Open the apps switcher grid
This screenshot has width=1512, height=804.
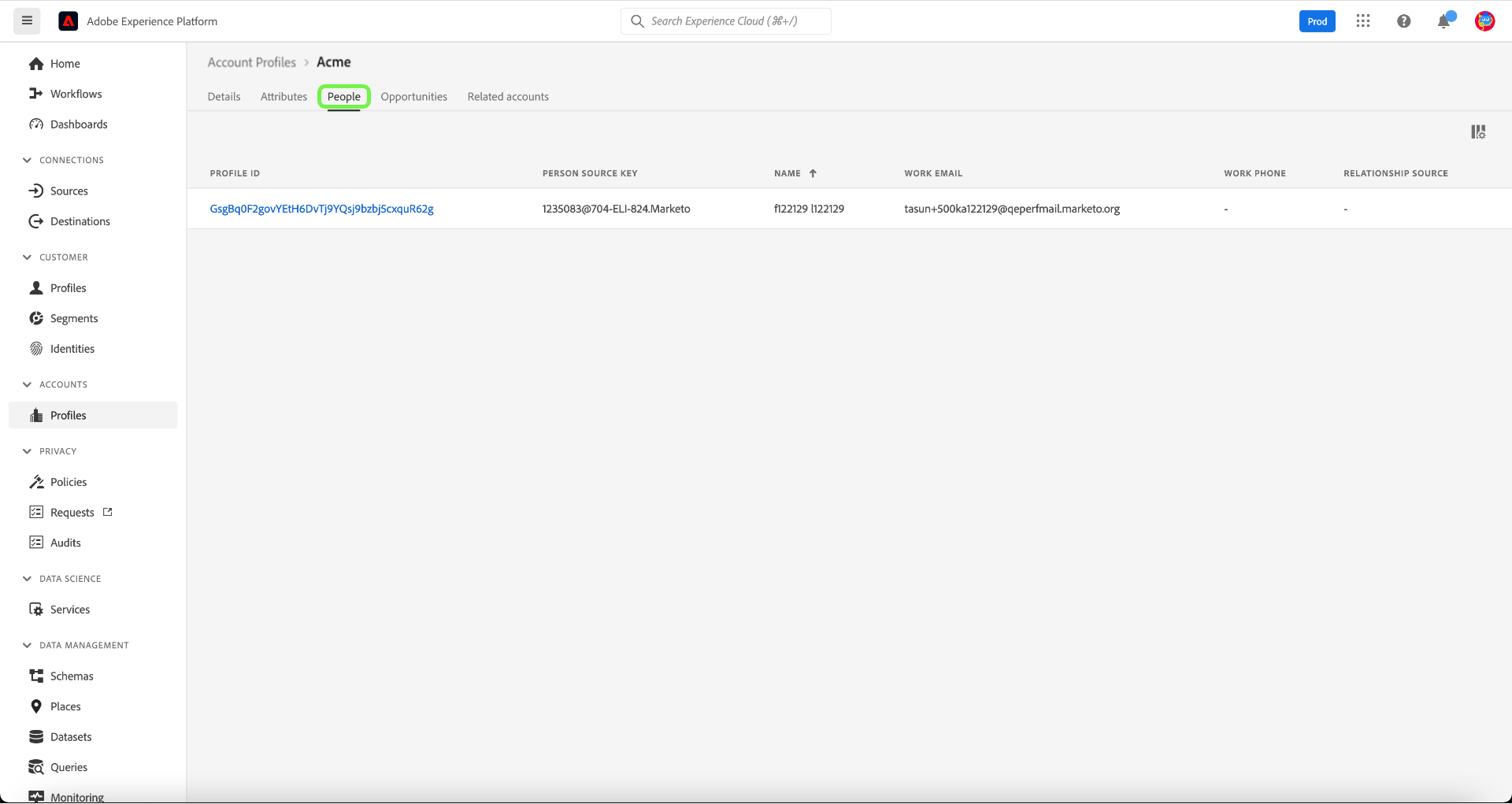(x=1363, y=21)
